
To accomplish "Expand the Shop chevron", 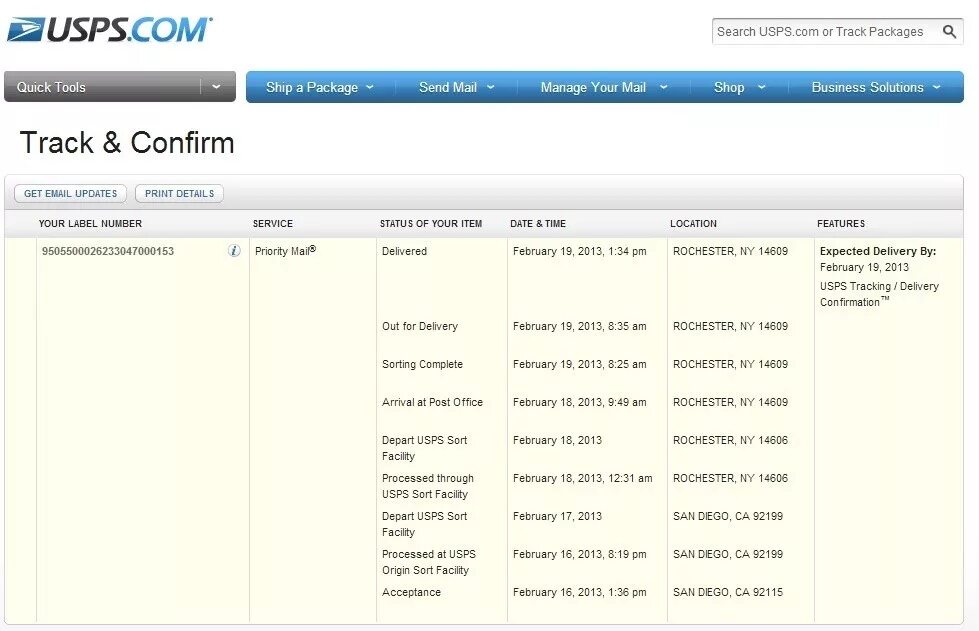I will coord(762,87).
